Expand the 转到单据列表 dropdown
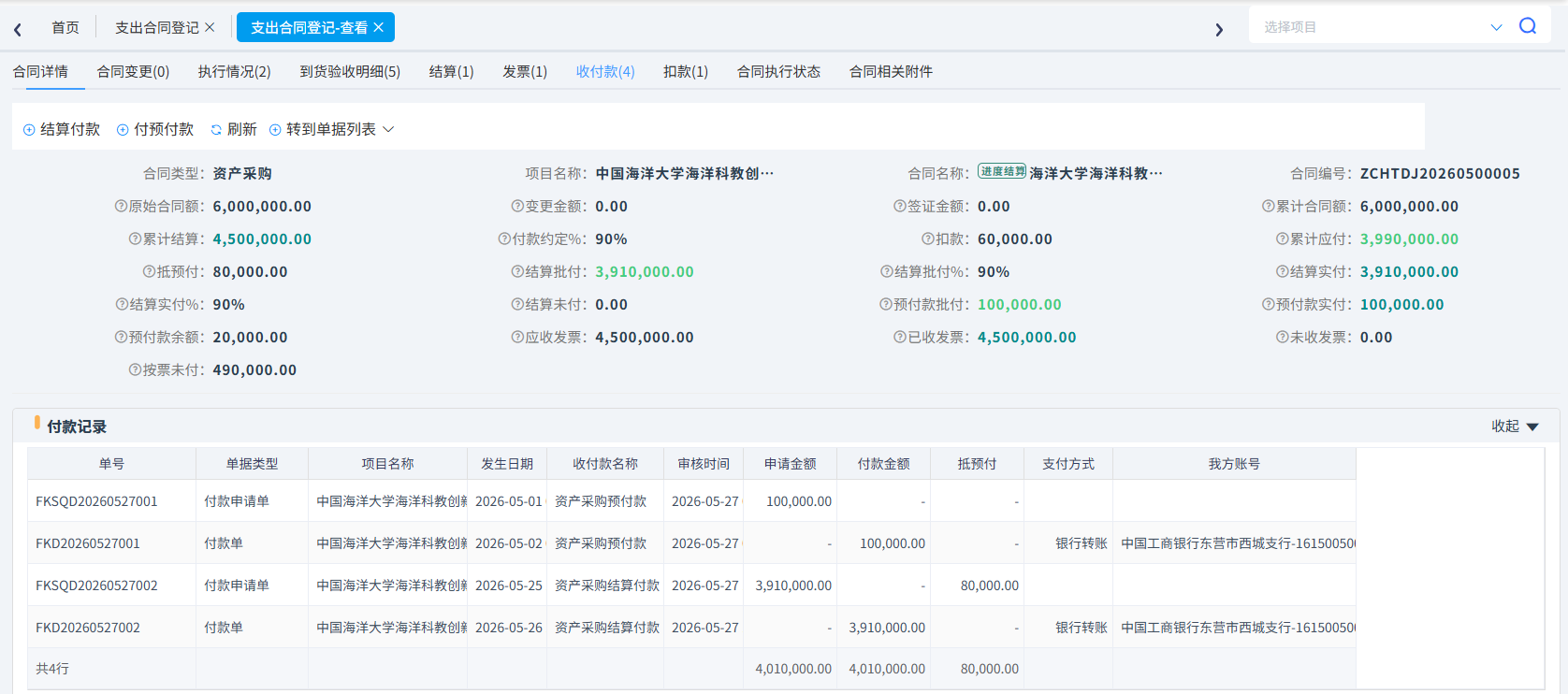This screenshot has height=694, width=1568. (x=332, y=129)
